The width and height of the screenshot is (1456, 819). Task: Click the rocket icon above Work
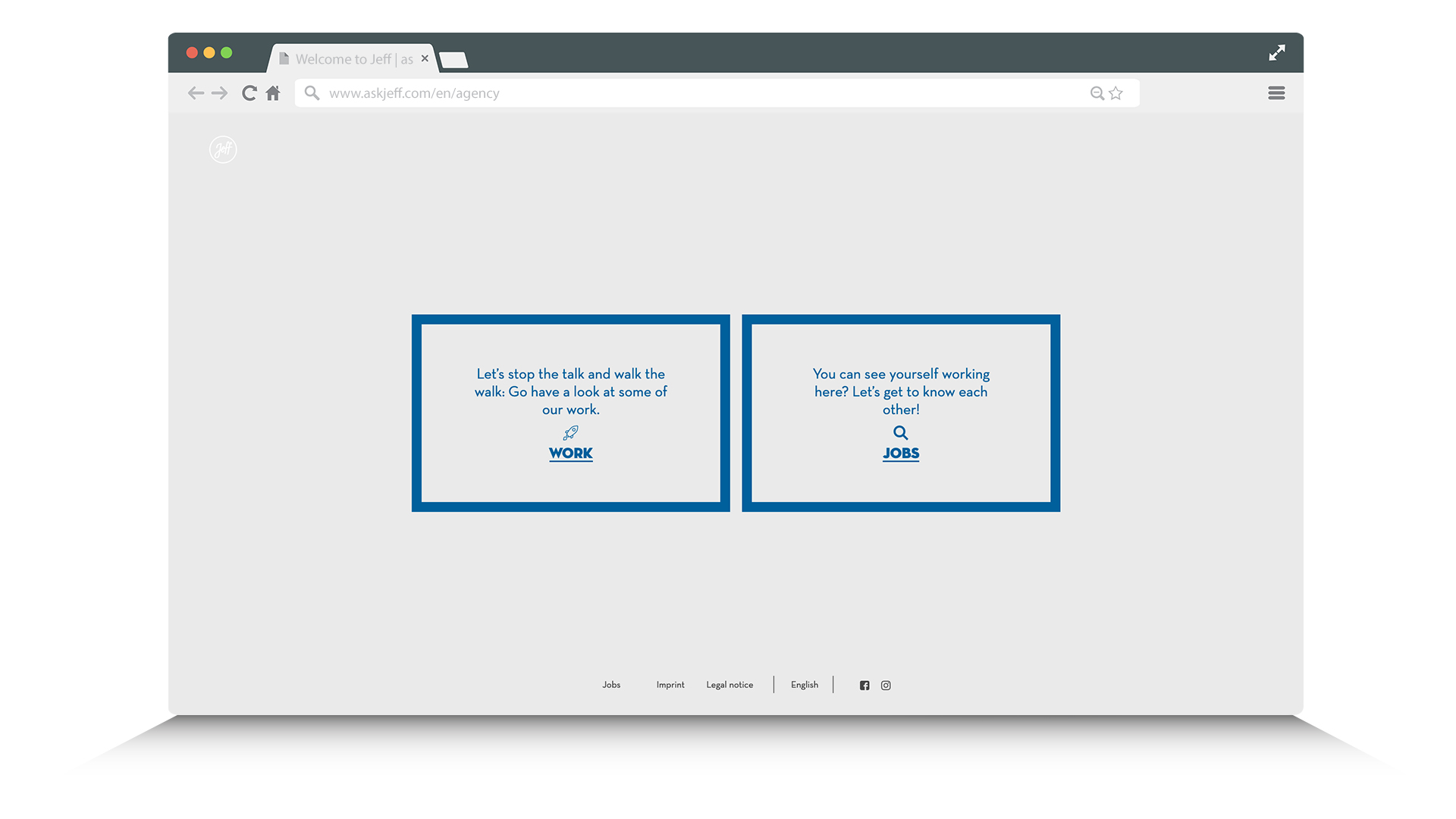[571, 432]
